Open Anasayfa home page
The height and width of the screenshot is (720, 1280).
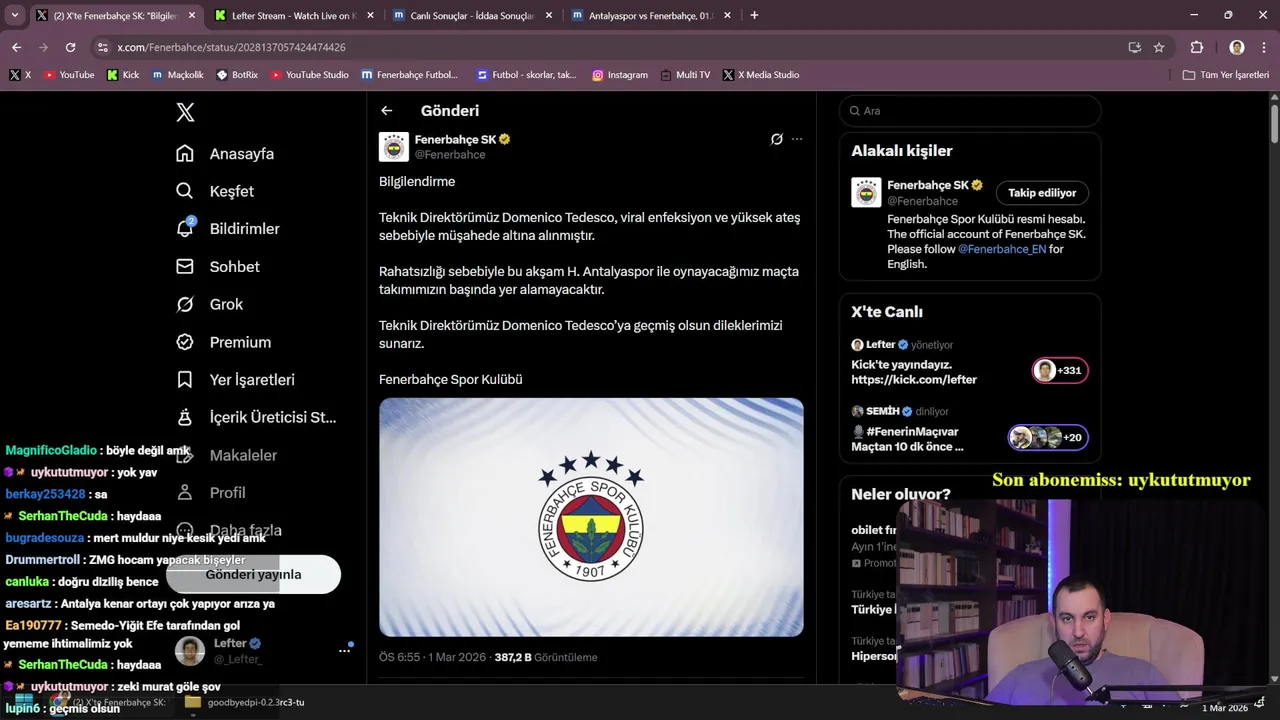pyautogui.click(x=225, y=154)
